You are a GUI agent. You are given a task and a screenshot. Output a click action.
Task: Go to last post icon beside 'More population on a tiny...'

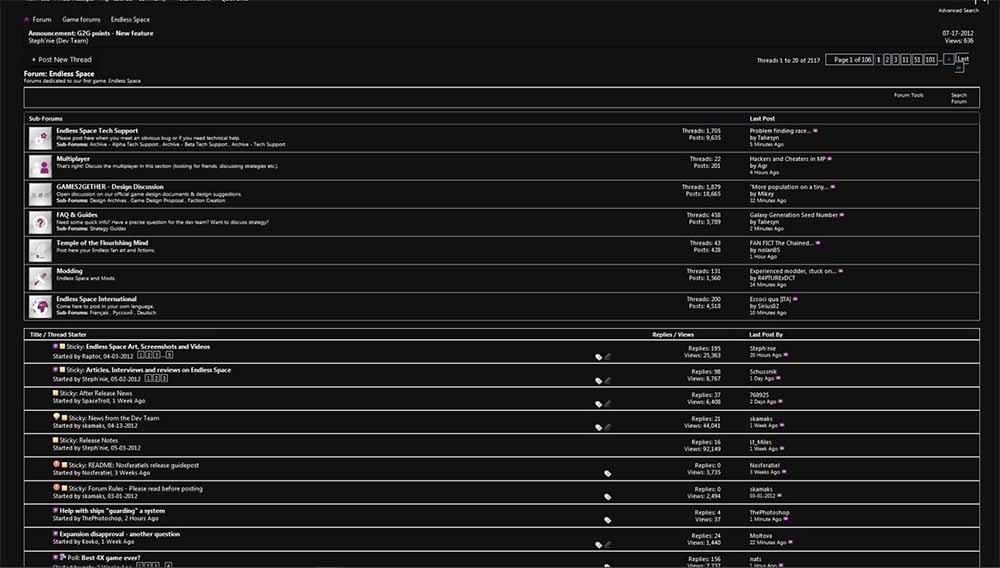coord(832,187)
